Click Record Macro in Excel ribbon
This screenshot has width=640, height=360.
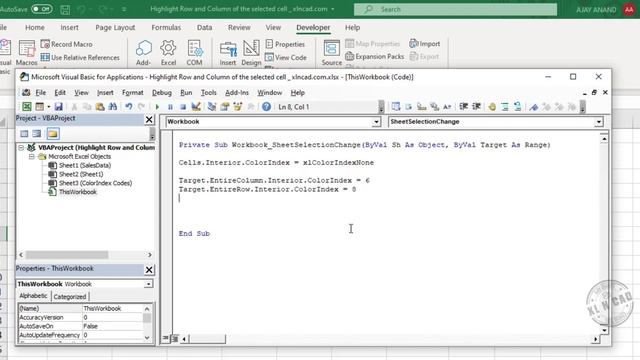coord(67,44)
